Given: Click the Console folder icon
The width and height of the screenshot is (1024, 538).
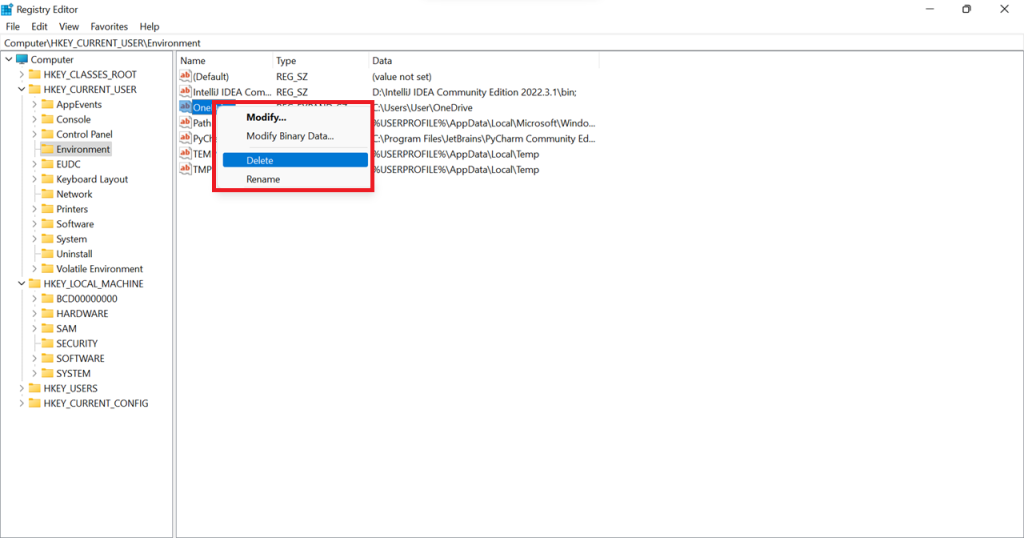Looking at the screenshot, I should (x=47, y=119).
